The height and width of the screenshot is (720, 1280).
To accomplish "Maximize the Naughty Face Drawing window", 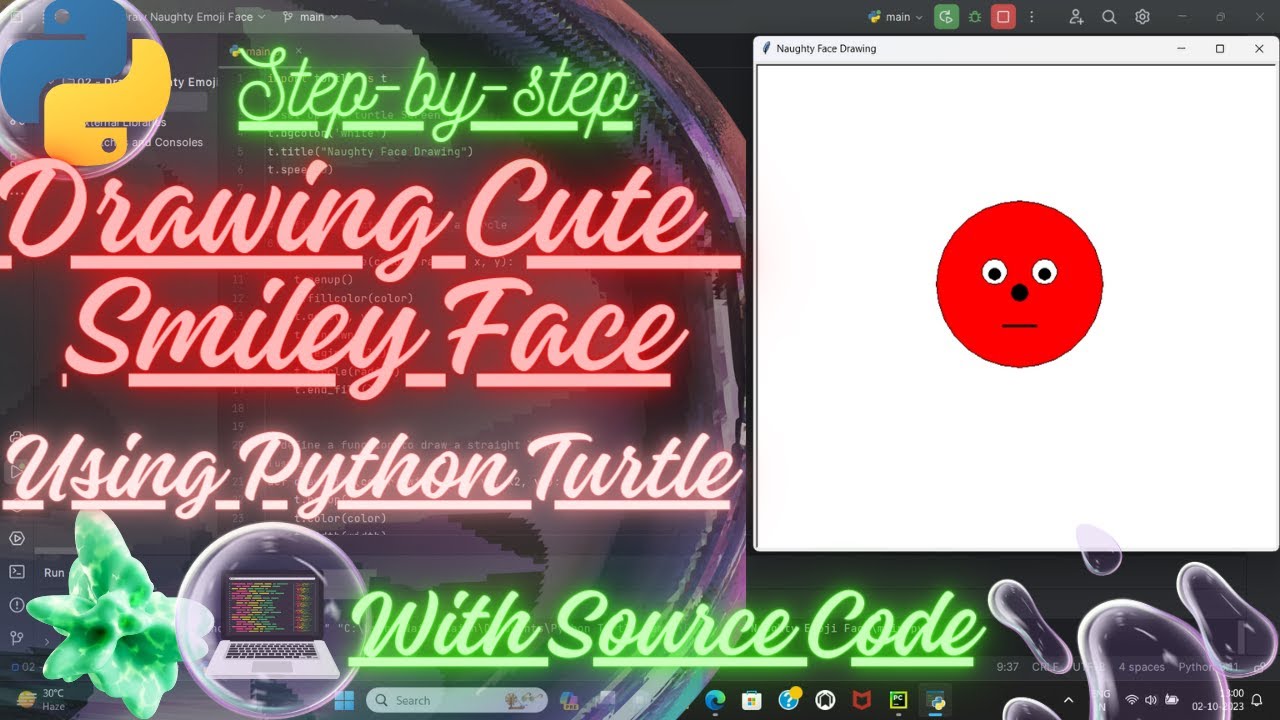I will (x=1220, y=48).
